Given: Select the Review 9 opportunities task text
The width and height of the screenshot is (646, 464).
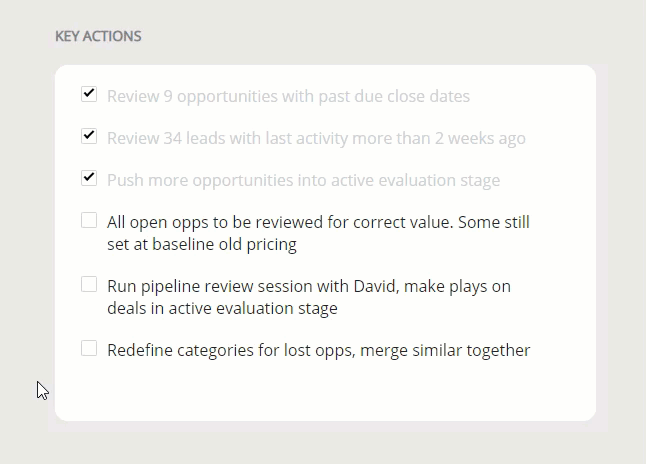Looking at the screenshot, I should click(x=288, y=96).
